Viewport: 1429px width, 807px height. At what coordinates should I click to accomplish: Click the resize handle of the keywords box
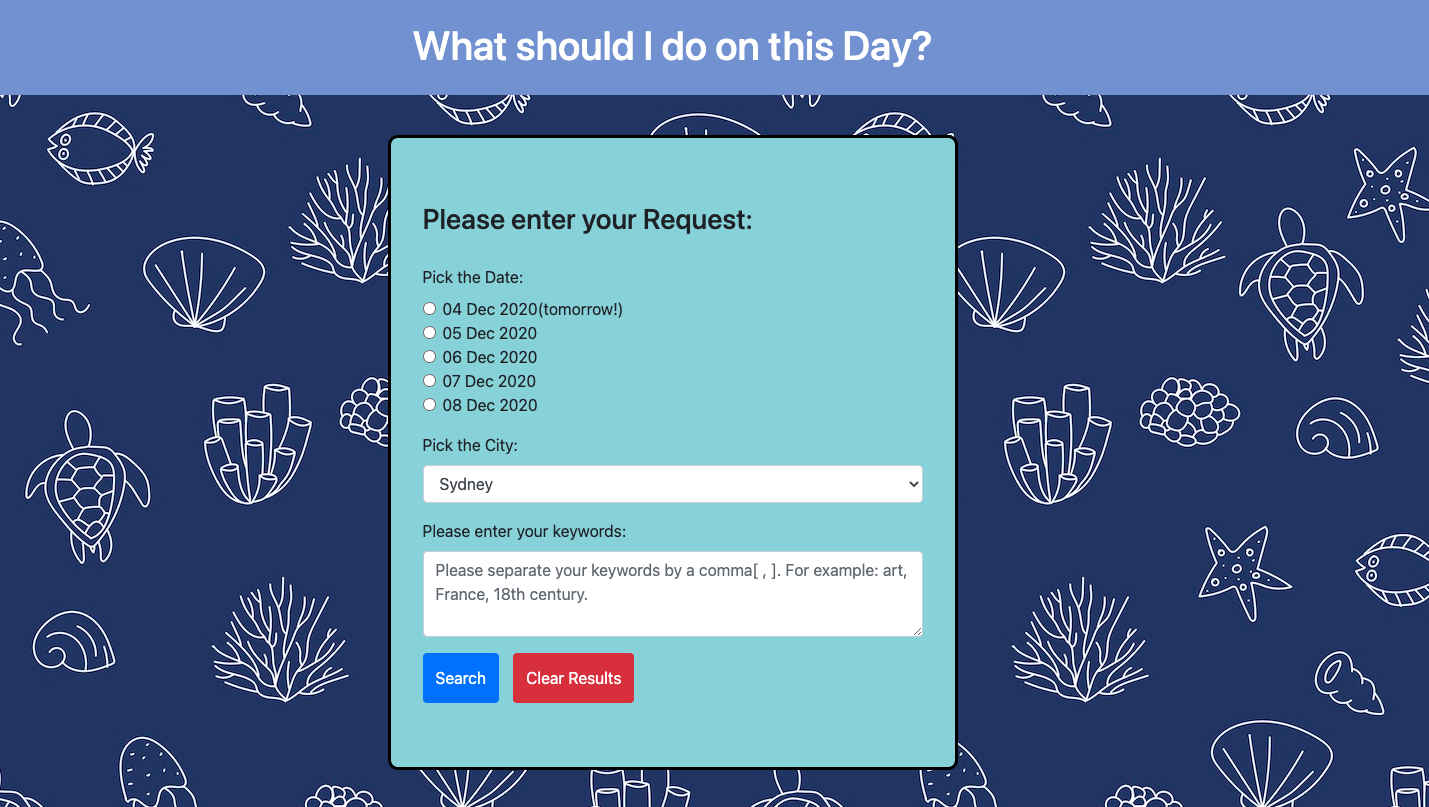[x=917, y=631]
